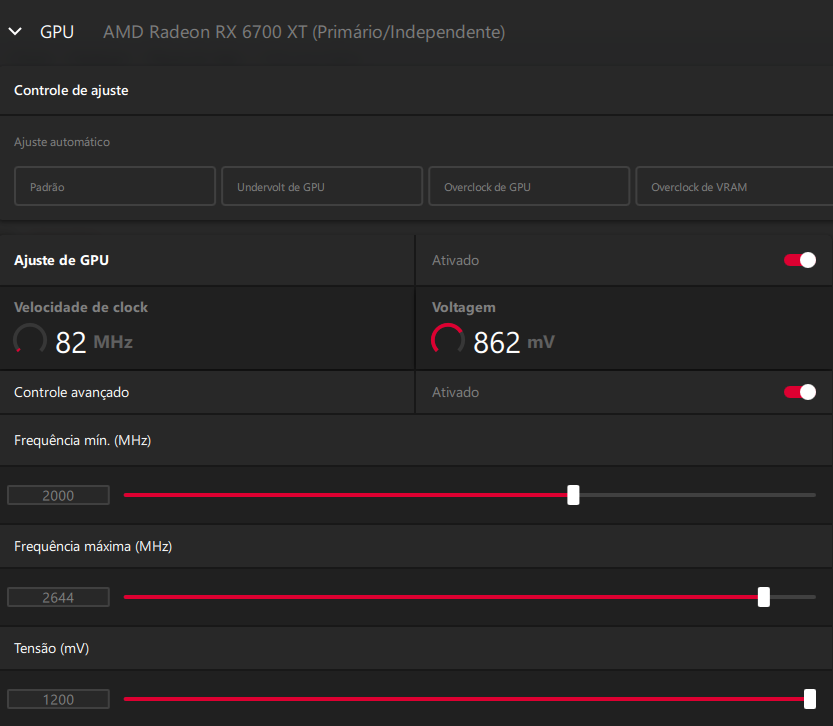
Task: Click the Ajuste automático label
Action: (62, 142)
